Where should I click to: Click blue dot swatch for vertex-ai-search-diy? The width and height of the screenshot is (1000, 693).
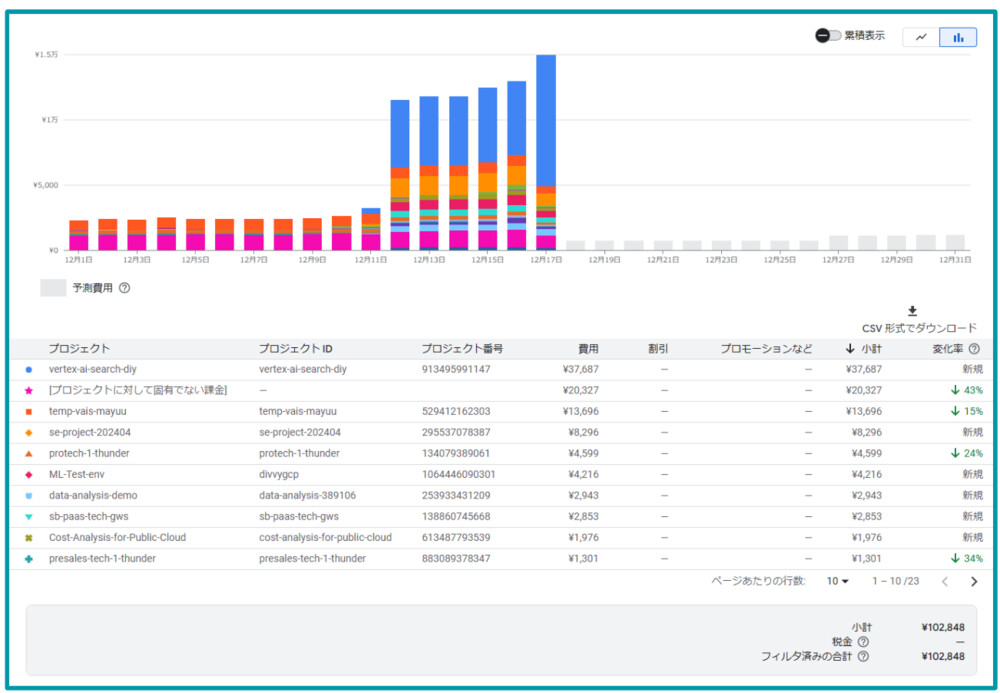point(29,369)
